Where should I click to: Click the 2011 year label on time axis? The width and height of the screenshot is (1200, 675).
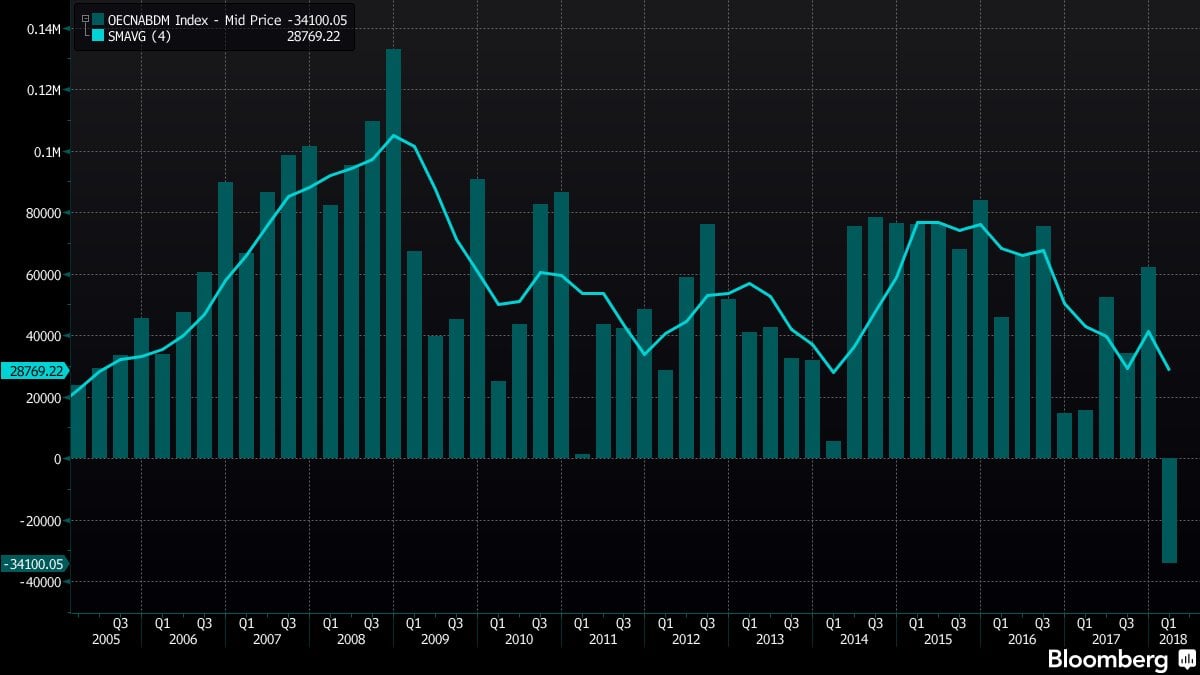[602, 638]
